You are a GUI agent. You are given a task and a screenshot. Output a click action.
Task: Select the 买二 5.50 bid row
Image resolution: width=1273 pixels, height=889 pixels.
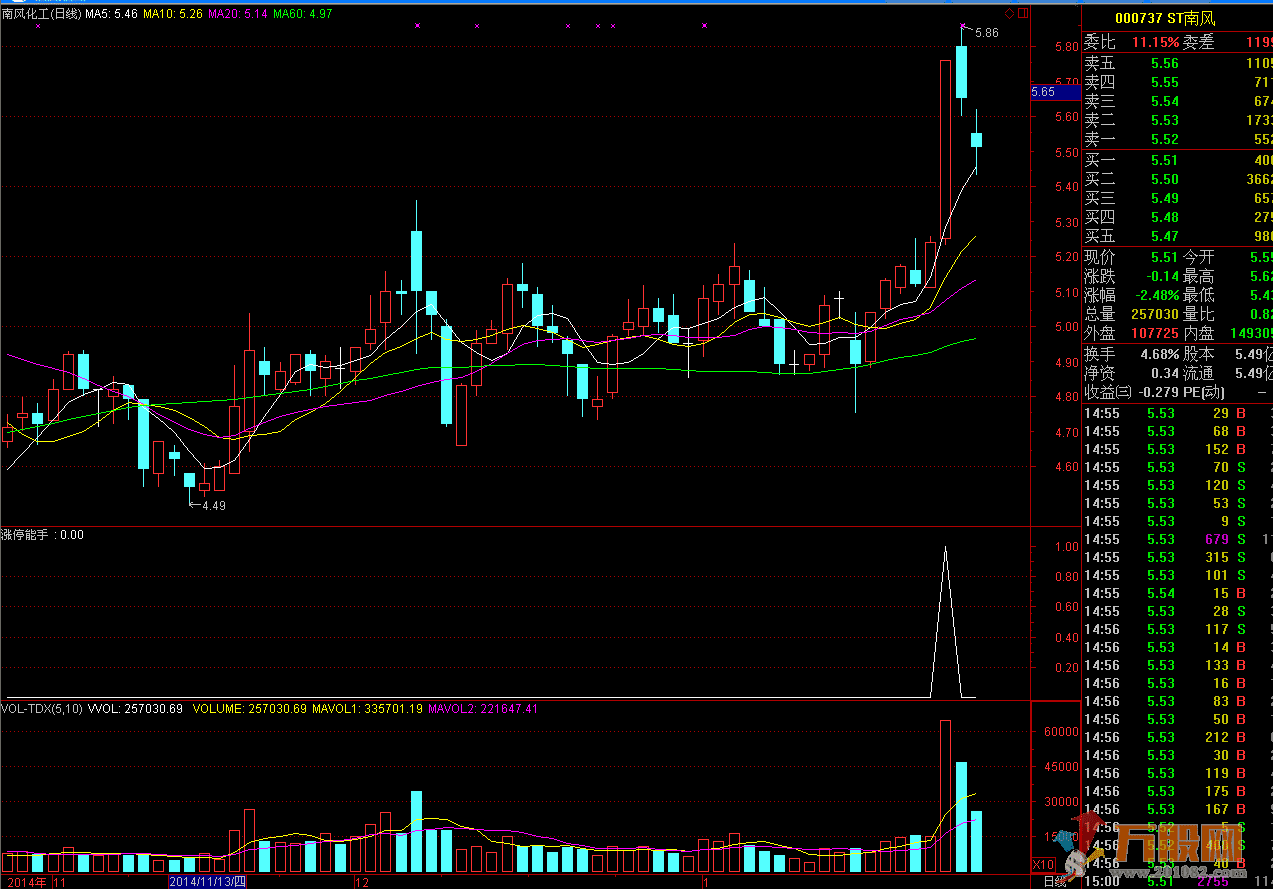[x=1178, y=179]
